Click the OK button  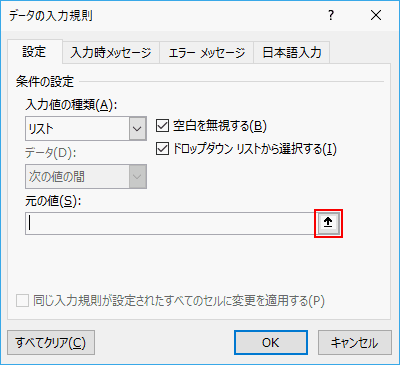271,343
